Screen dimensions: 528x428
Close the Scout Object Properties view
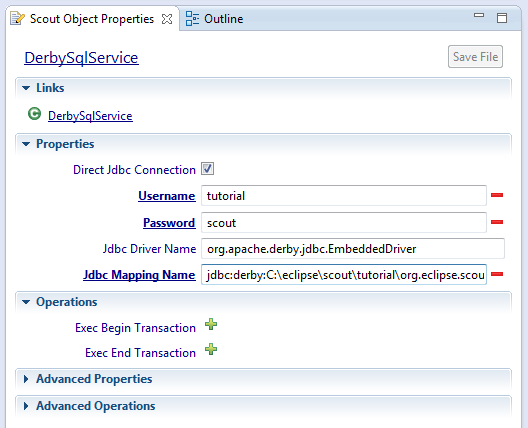(x=167, y=19)
